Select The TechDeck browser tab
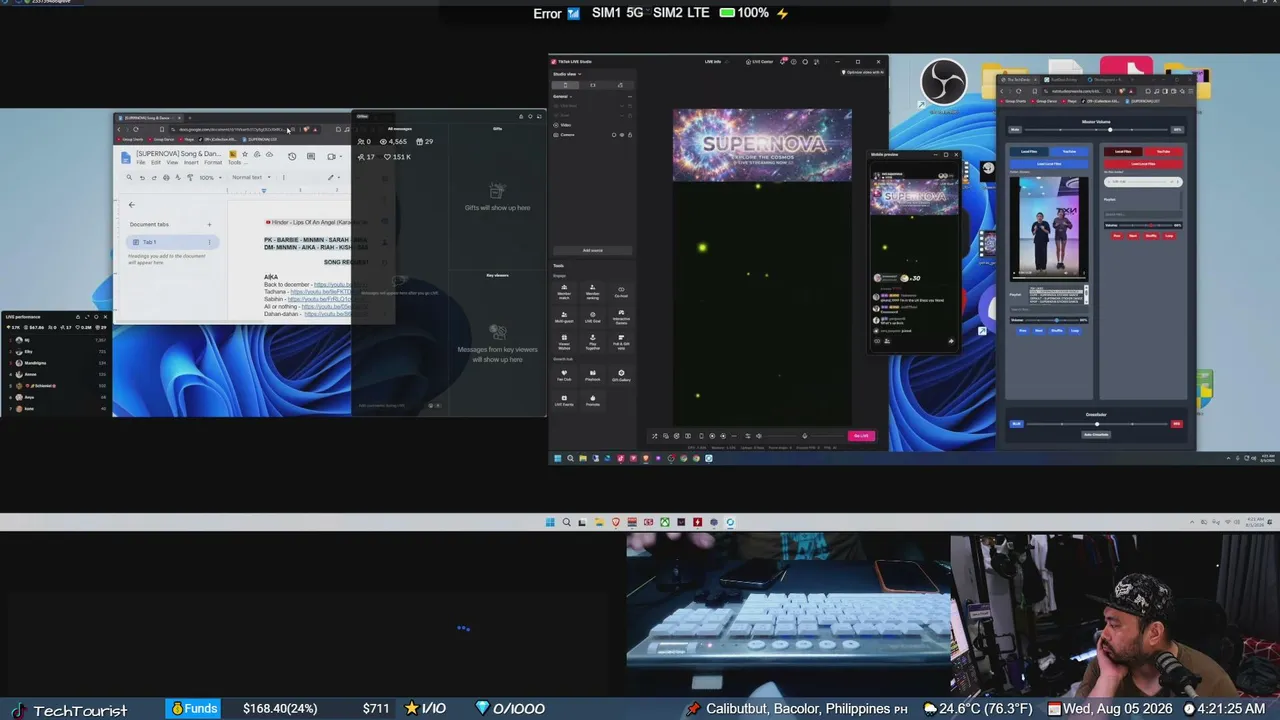The image size is (1280, 720). pyautogui.click(x=1019, y=80)
